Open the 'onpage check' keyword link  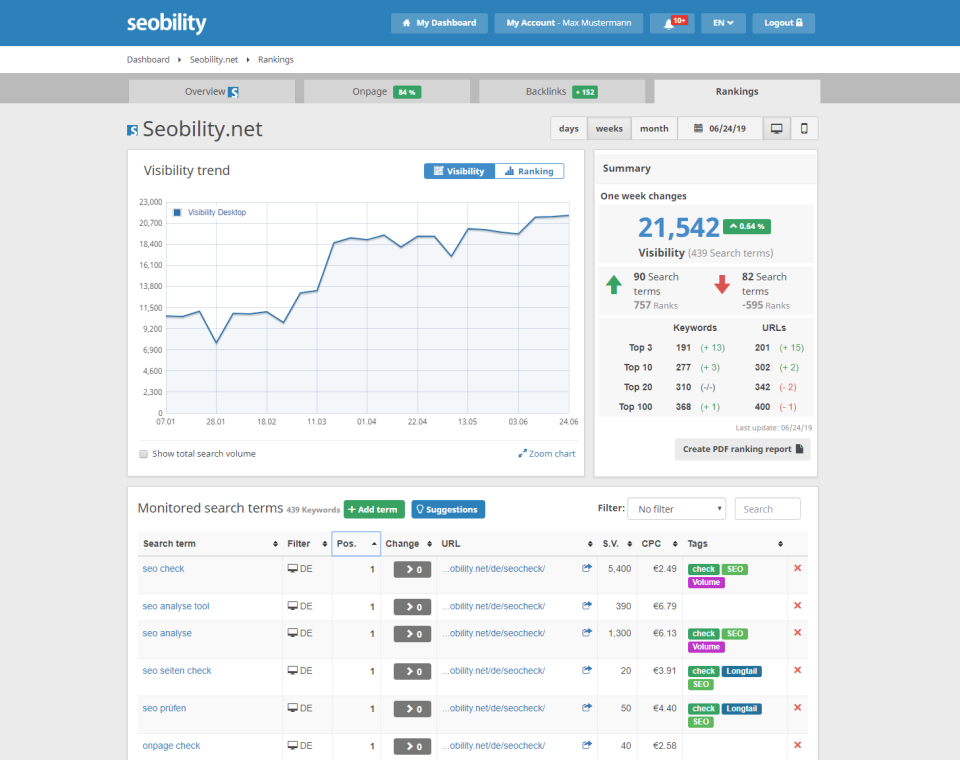click(171, 745)
